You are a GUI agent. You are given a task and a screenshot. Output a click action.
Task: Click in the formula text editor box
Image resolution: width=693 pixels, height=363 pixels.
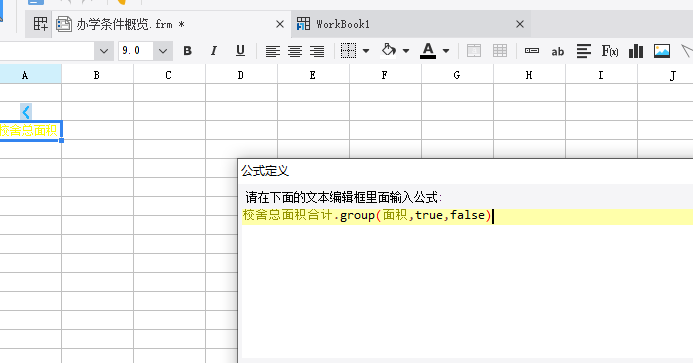tap(468, 283)
